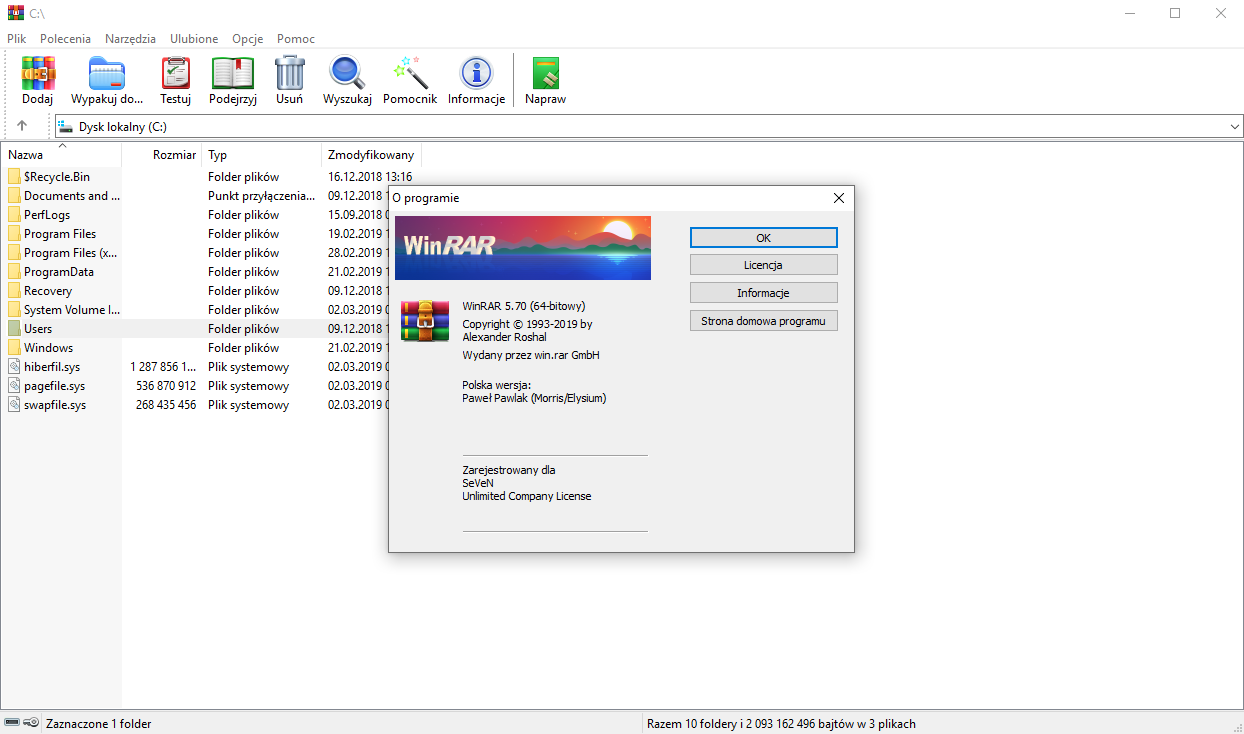Sort by the Rozmiar column header
Screen dimensions: 1244x734
(x=162, y=155)
